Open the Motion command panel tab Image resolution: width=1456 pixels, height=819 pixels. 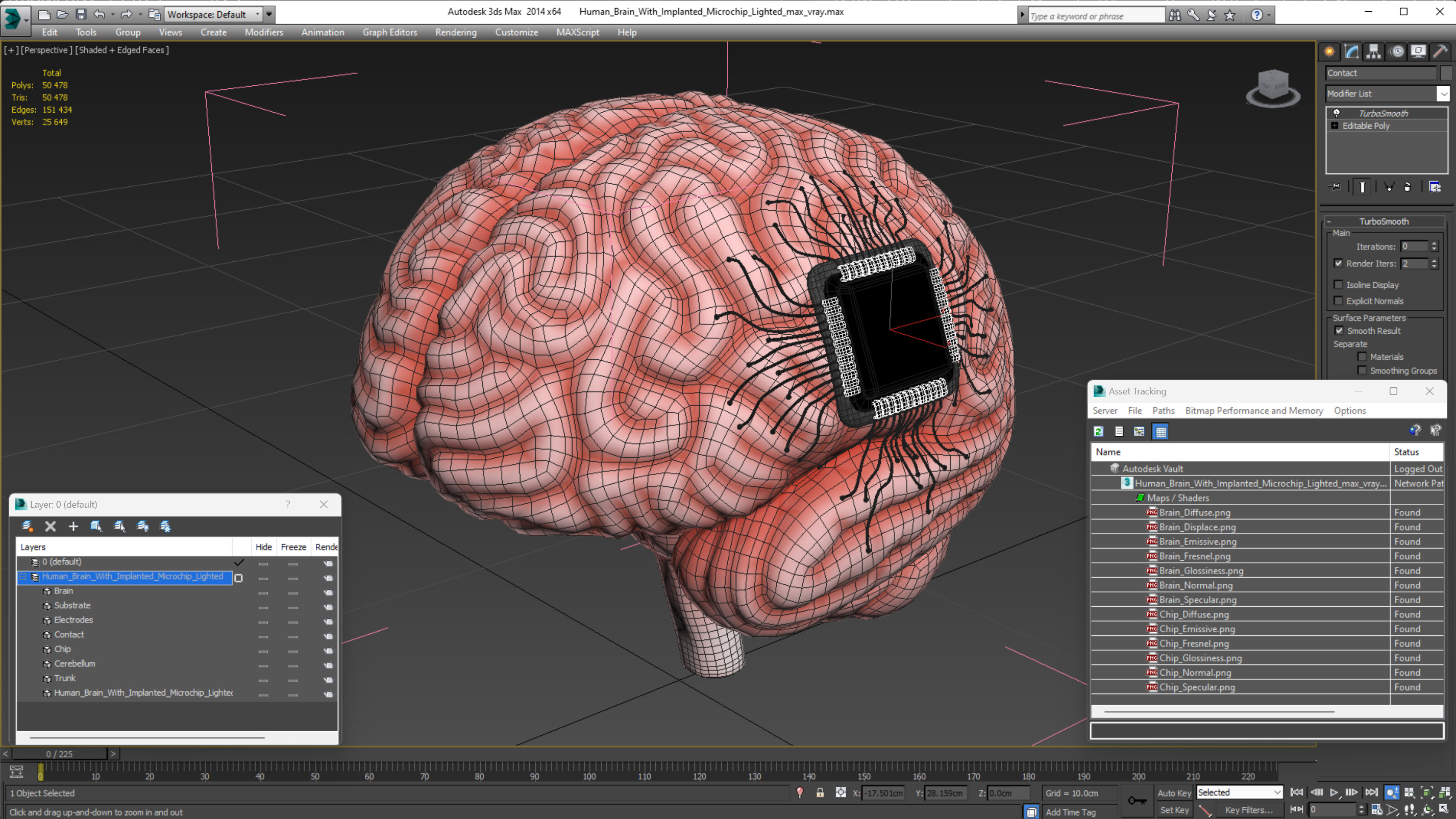pos(1397,52)
